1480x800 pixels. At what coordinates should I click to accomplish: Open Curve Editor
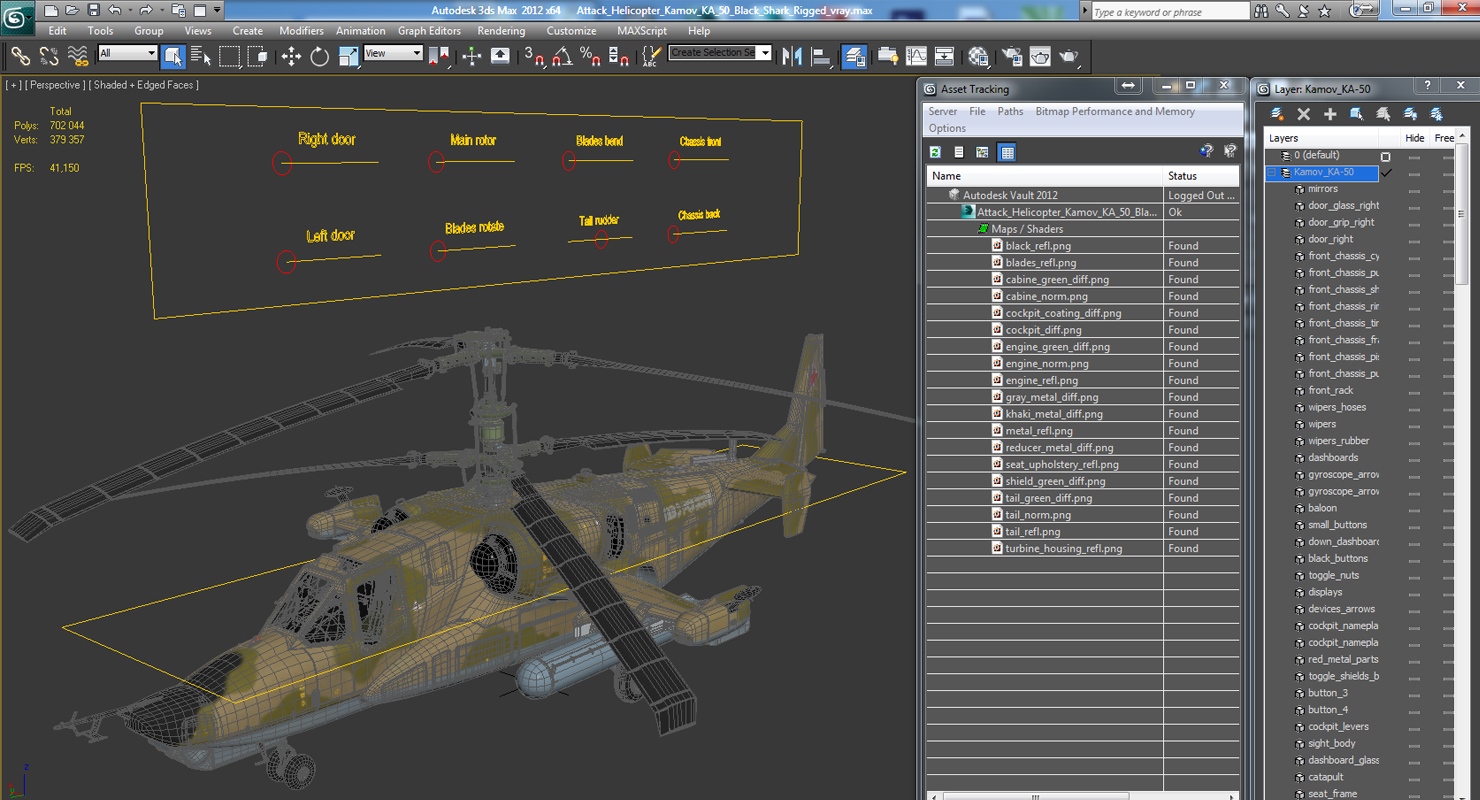916,57
